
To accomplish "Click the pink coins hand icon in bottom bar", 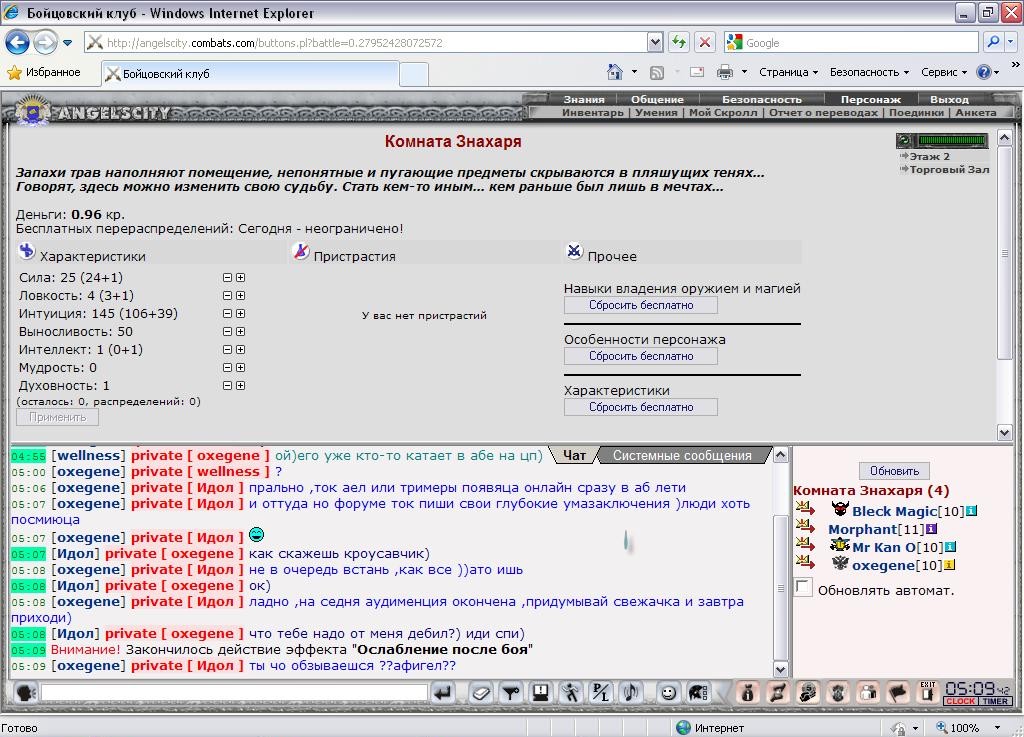I will coord(808,693).
